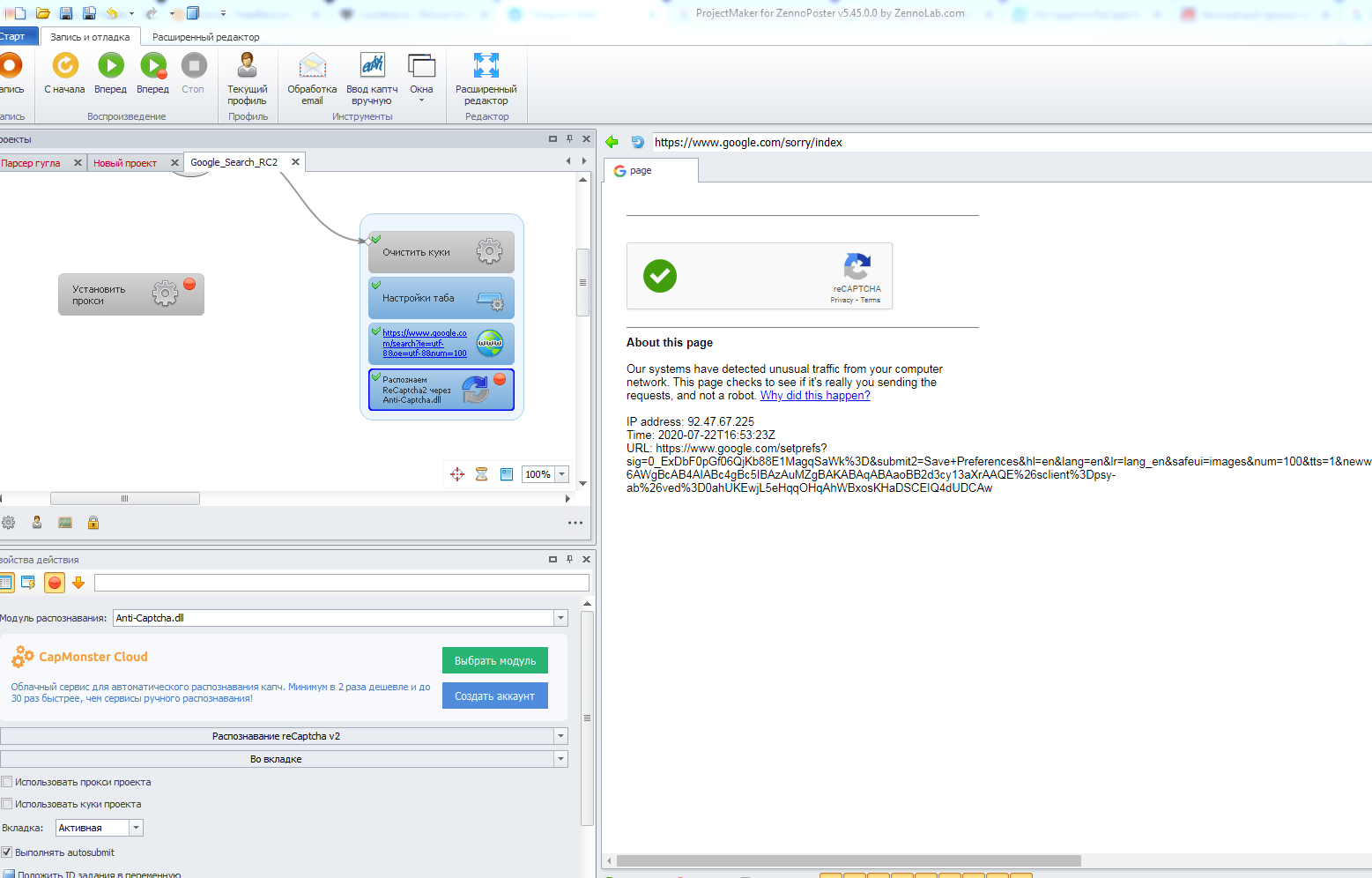Click the browser reload icon

[638, 142]
